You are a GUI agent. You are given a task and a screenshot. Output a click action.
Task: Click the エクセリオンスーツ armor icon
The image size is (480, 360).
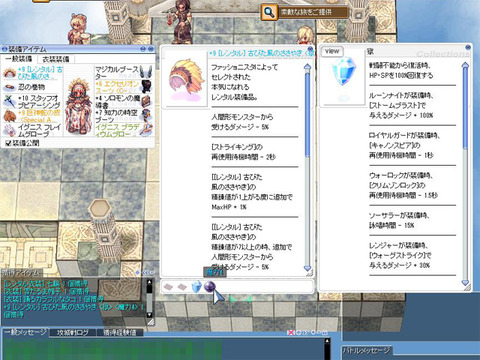[146, 86]
